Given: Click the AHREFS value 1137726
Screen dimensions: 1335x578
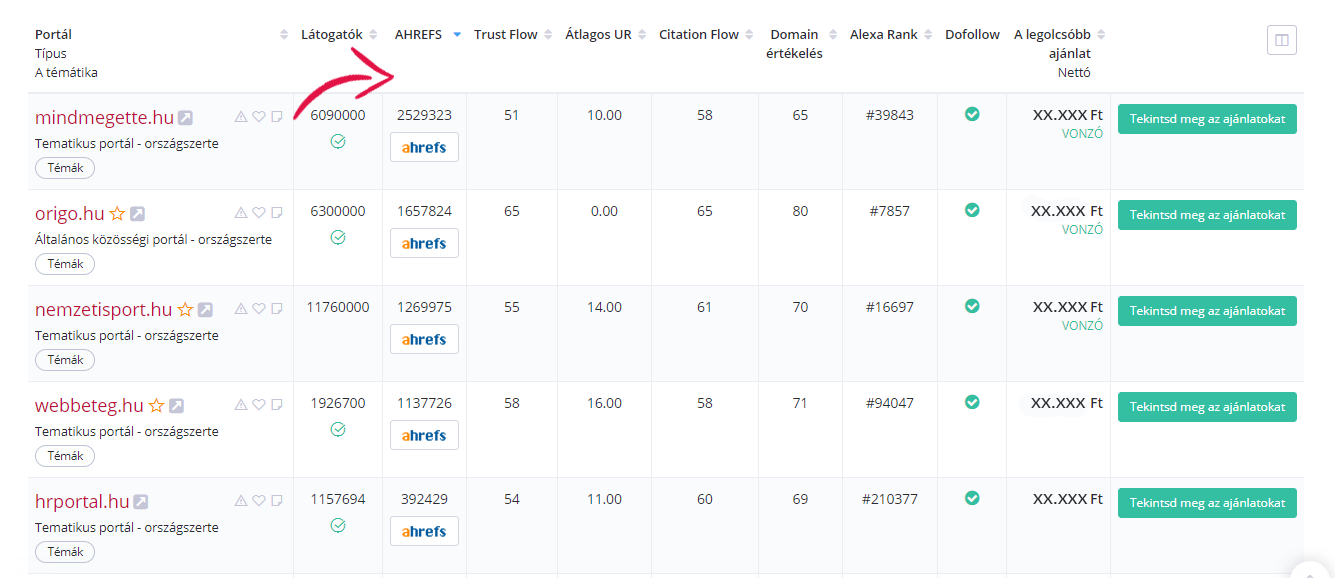Looking at the screenshot, I should (424, 403).
